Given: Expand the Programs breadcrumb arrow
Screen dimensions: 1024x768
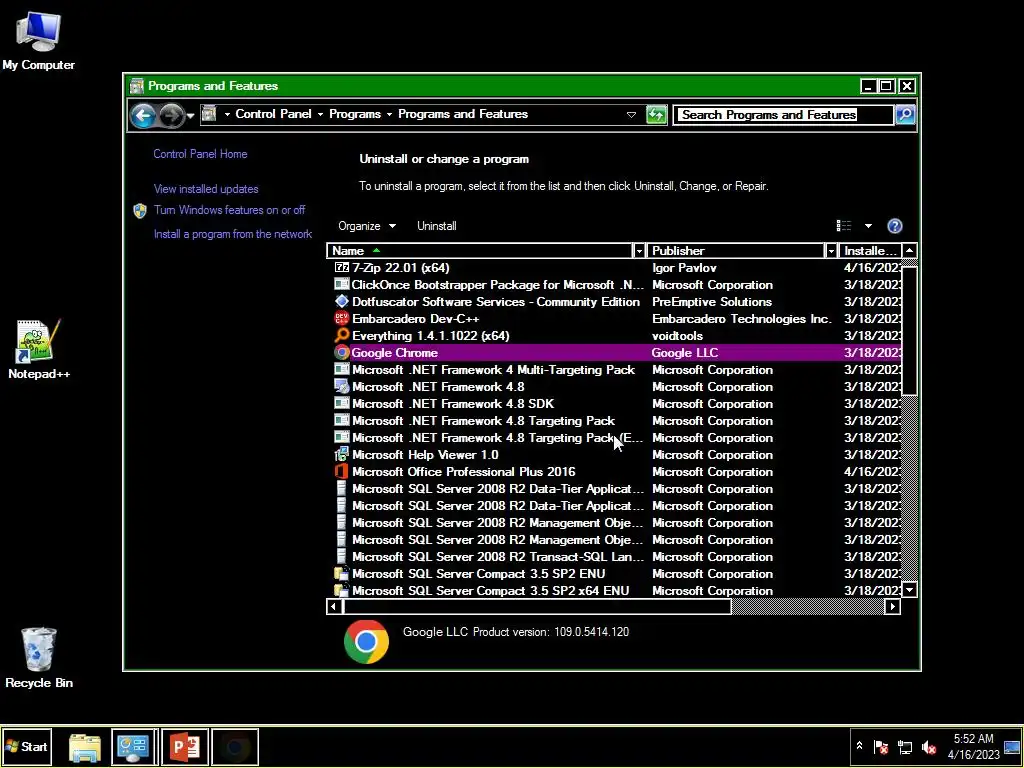Looking at the screenshot, I should pos(389,114).
